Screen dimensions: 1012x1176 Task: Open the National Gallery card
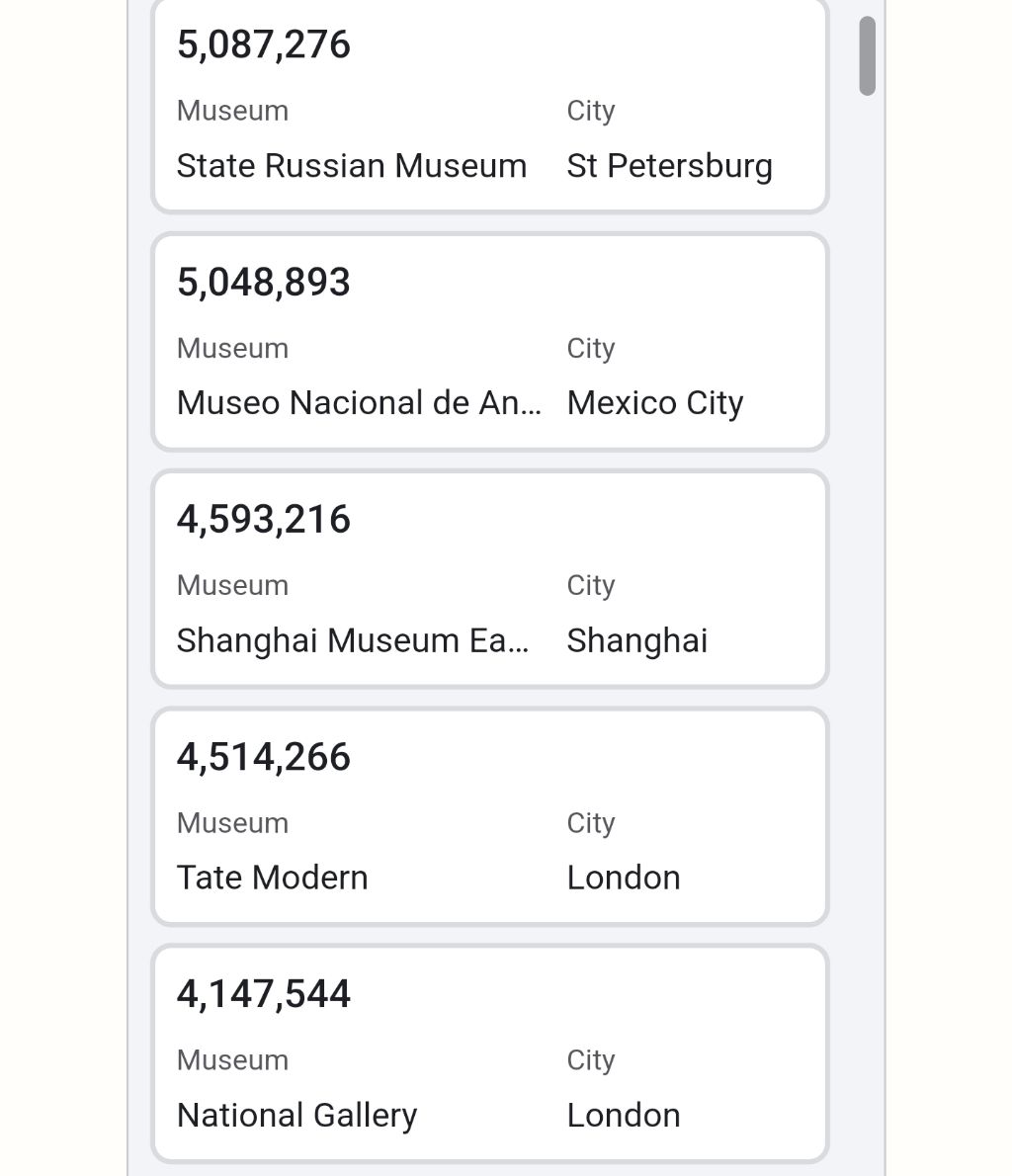point(490,1053)
